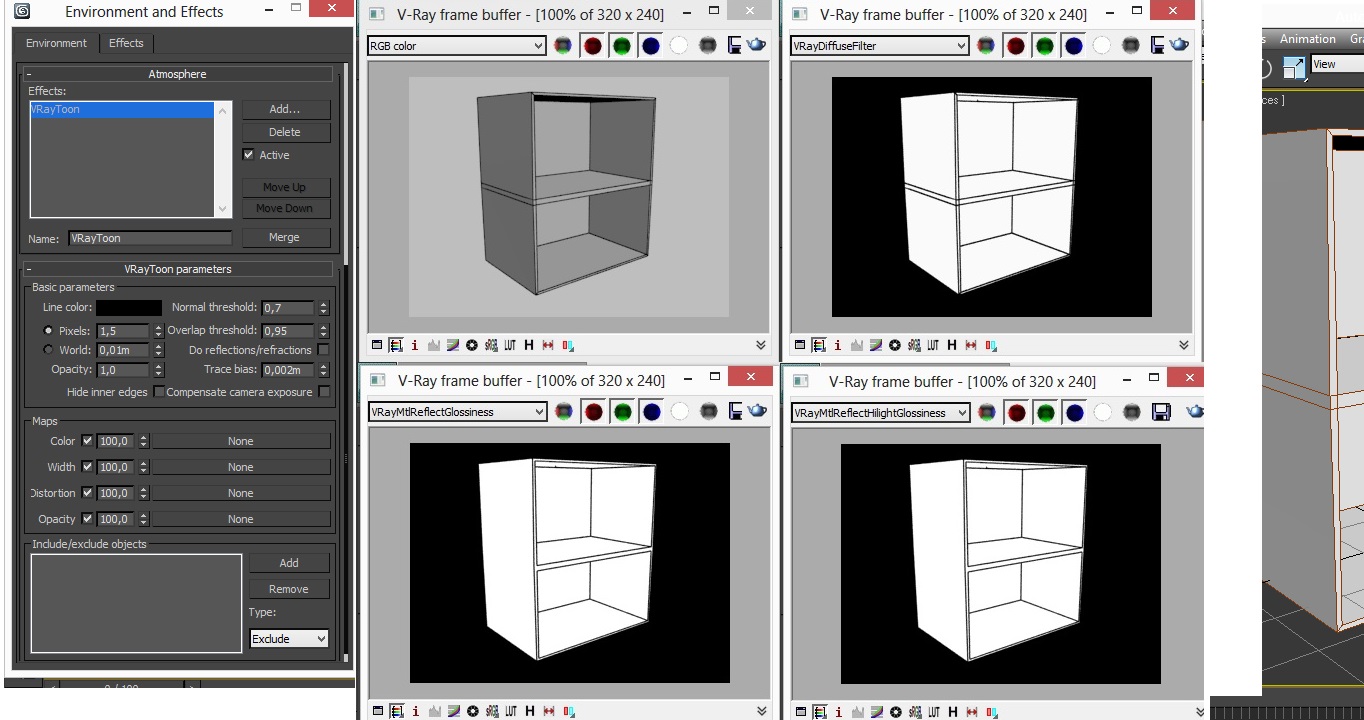Open the View coordinate dropdown in 3ds Max
Screen dimensions: 1364x720
pyautogui.click(x=1336, y=64)
